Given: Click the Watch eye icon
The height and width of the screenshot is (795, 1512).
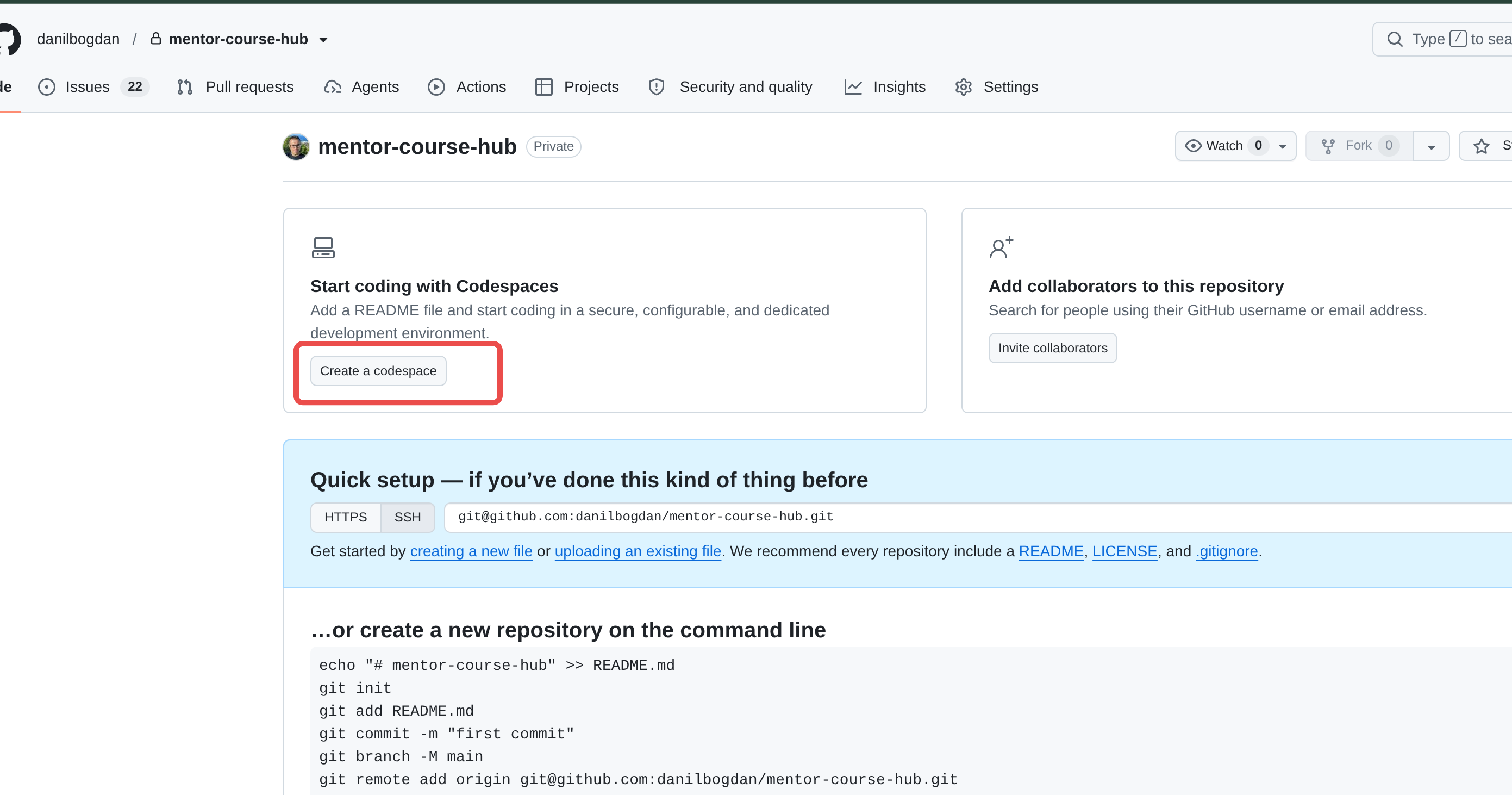Looking at the screenshot, I should pos(1194,146).
